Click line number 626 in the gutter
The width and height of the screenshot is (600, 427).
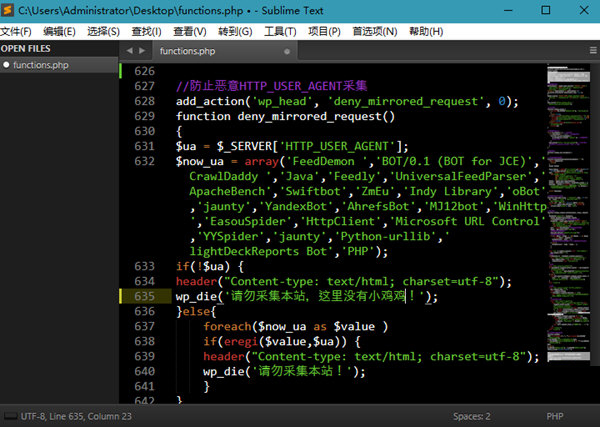pos(145,71)
